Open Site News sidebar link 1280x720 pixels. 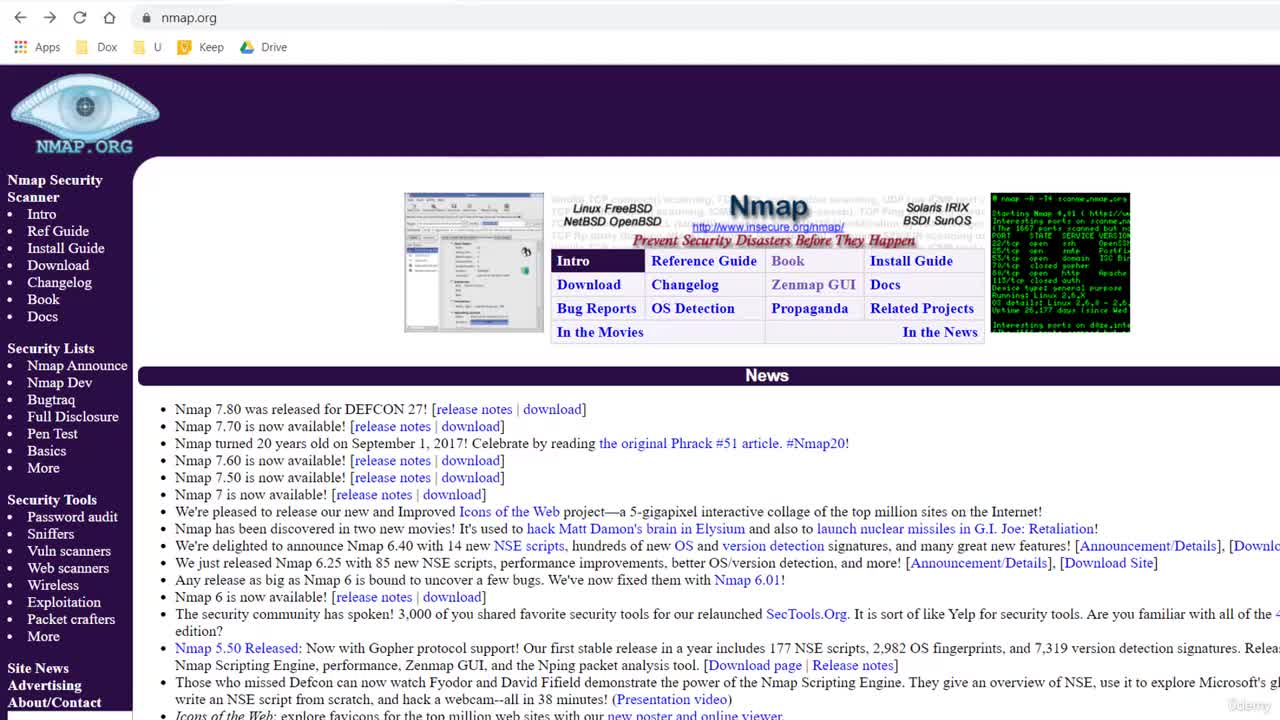pyautogui.click(x=38, y=668)
